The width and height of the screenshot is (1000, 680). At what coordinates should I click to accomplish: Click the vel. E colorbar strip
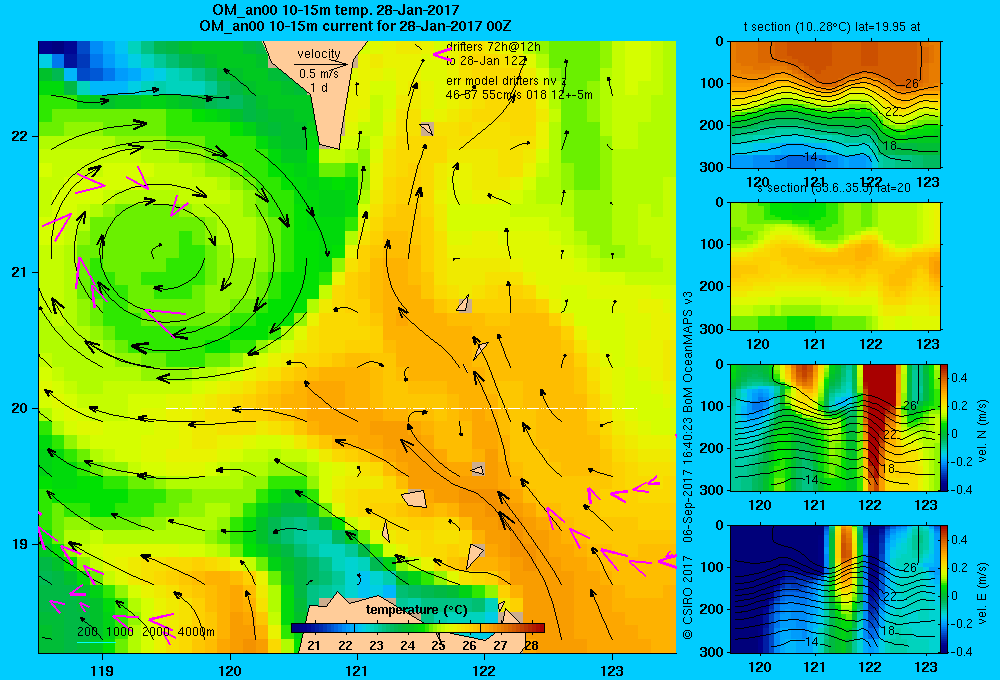[945, 589]
